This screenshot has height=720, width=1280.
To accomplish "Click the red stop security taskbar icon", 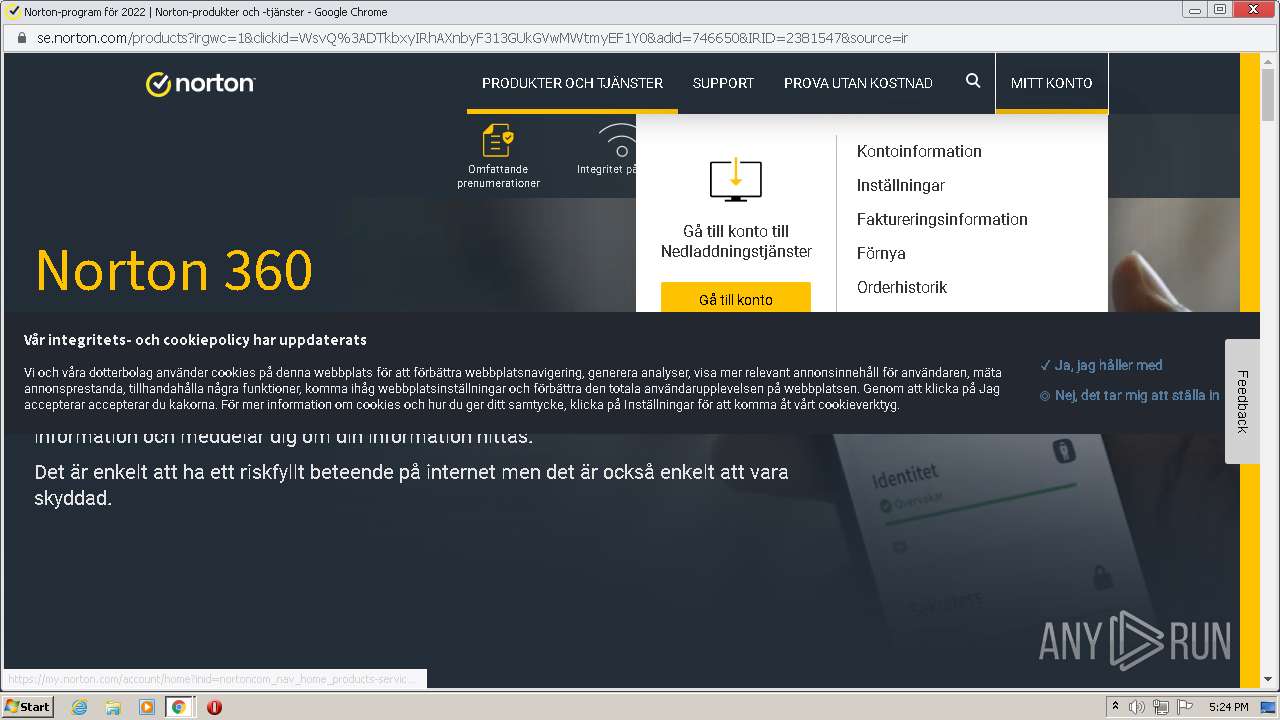I will coord(214,707).
